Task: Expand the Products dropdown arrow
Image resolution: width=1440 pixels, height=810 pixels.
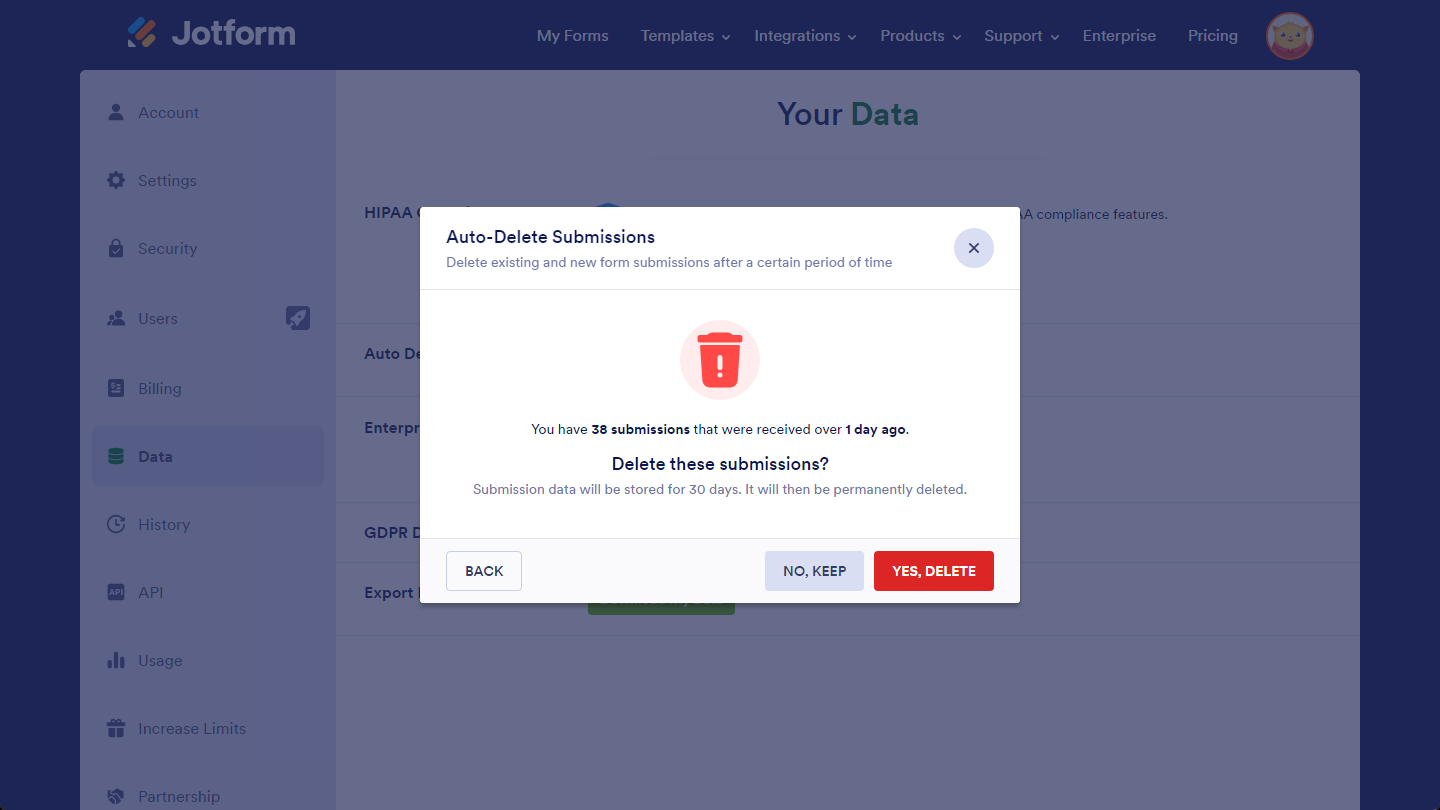Action: tap(957, 37)
